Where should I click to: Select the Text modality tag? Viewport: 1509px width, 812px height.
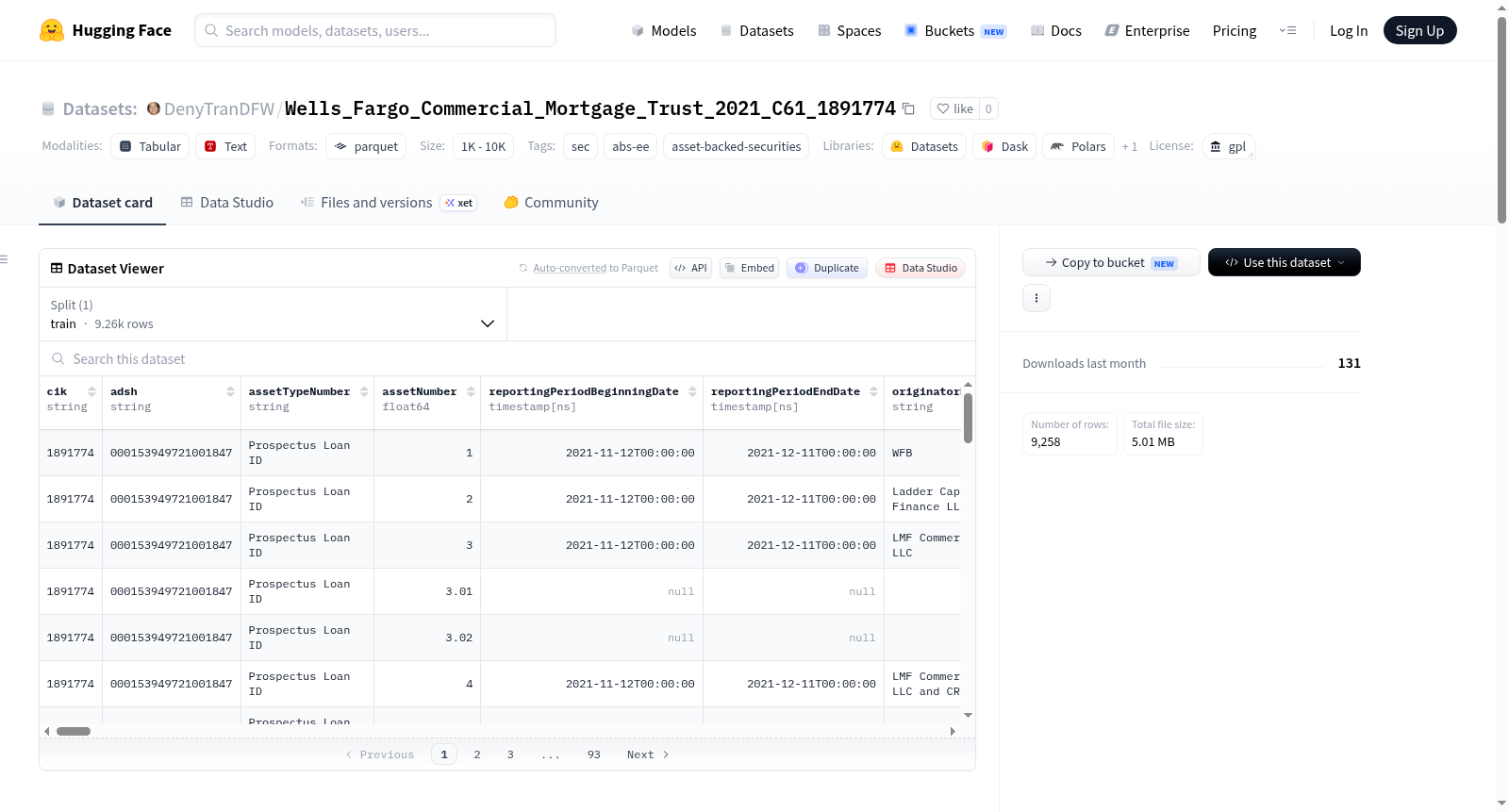(225, 146)
